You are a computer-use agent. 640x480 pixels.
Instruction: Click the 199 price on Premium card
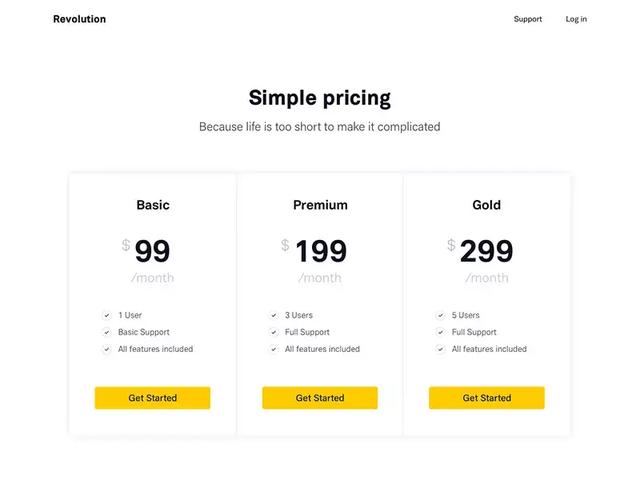[x=321, y=251]
